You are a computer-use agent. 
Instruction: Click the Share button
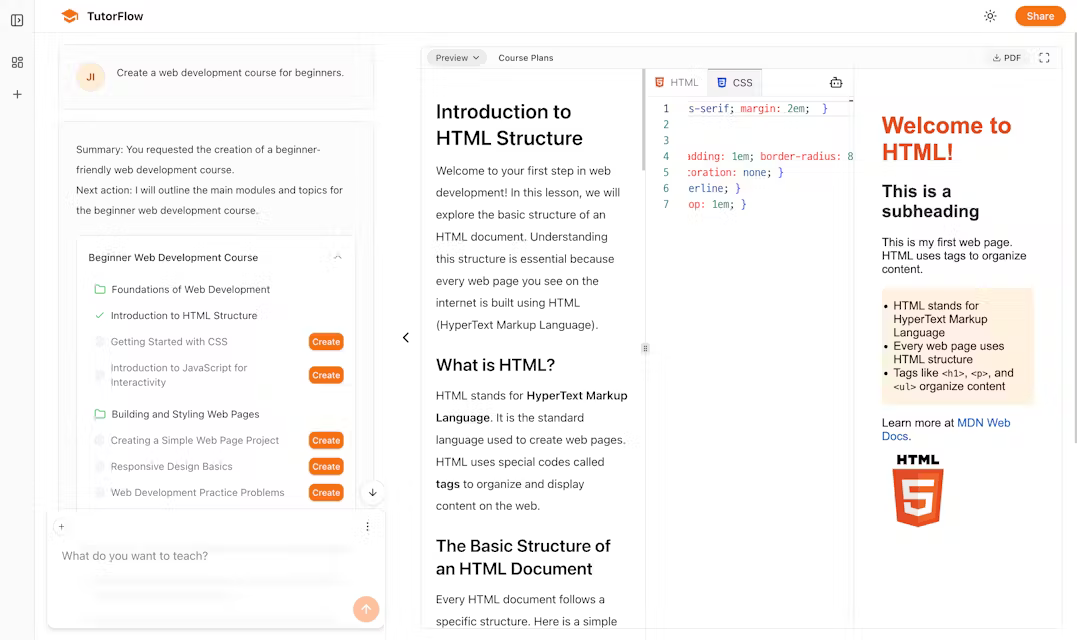point(1040,16)
